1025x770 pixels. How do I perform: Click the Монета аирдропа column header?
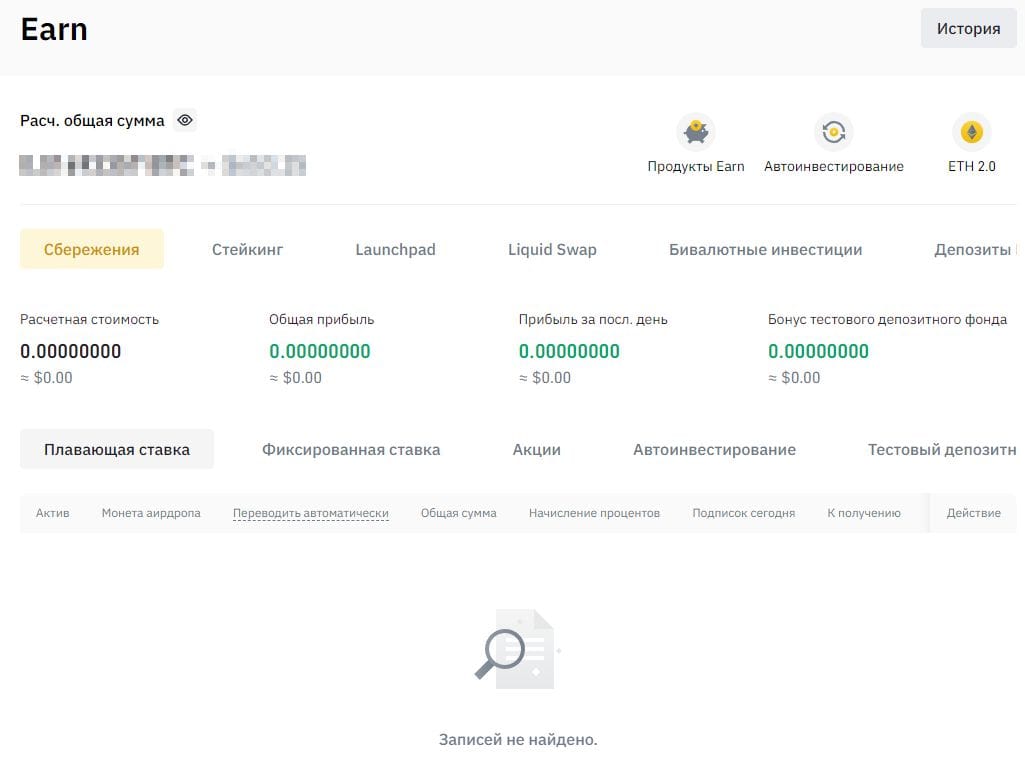151,513
